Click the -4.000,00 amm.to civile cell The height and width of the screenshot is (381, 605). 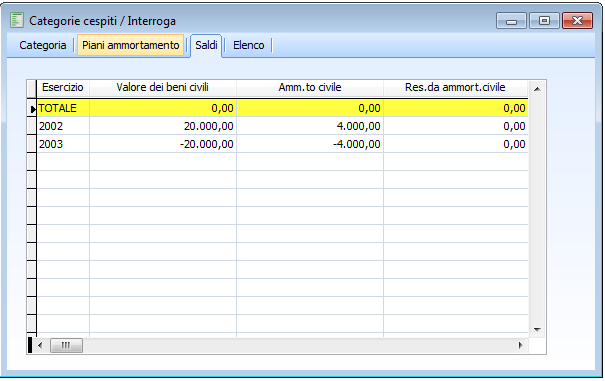tap(310, 144)
